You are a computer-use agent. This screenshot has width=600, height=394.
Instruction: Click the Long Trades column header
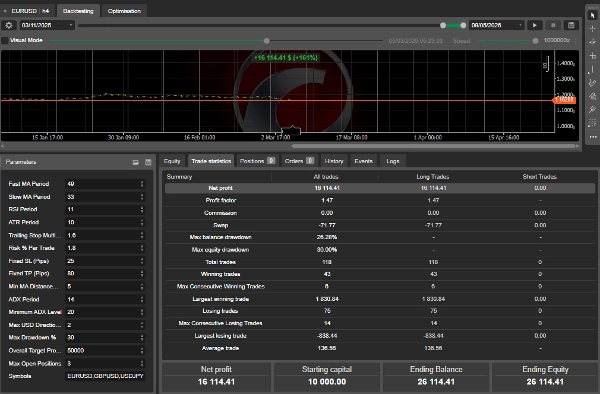coord(433,177)
